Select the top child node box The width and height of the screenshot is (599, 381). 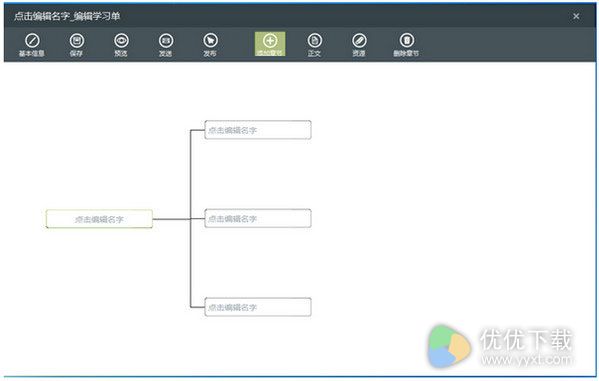(258, 130)
